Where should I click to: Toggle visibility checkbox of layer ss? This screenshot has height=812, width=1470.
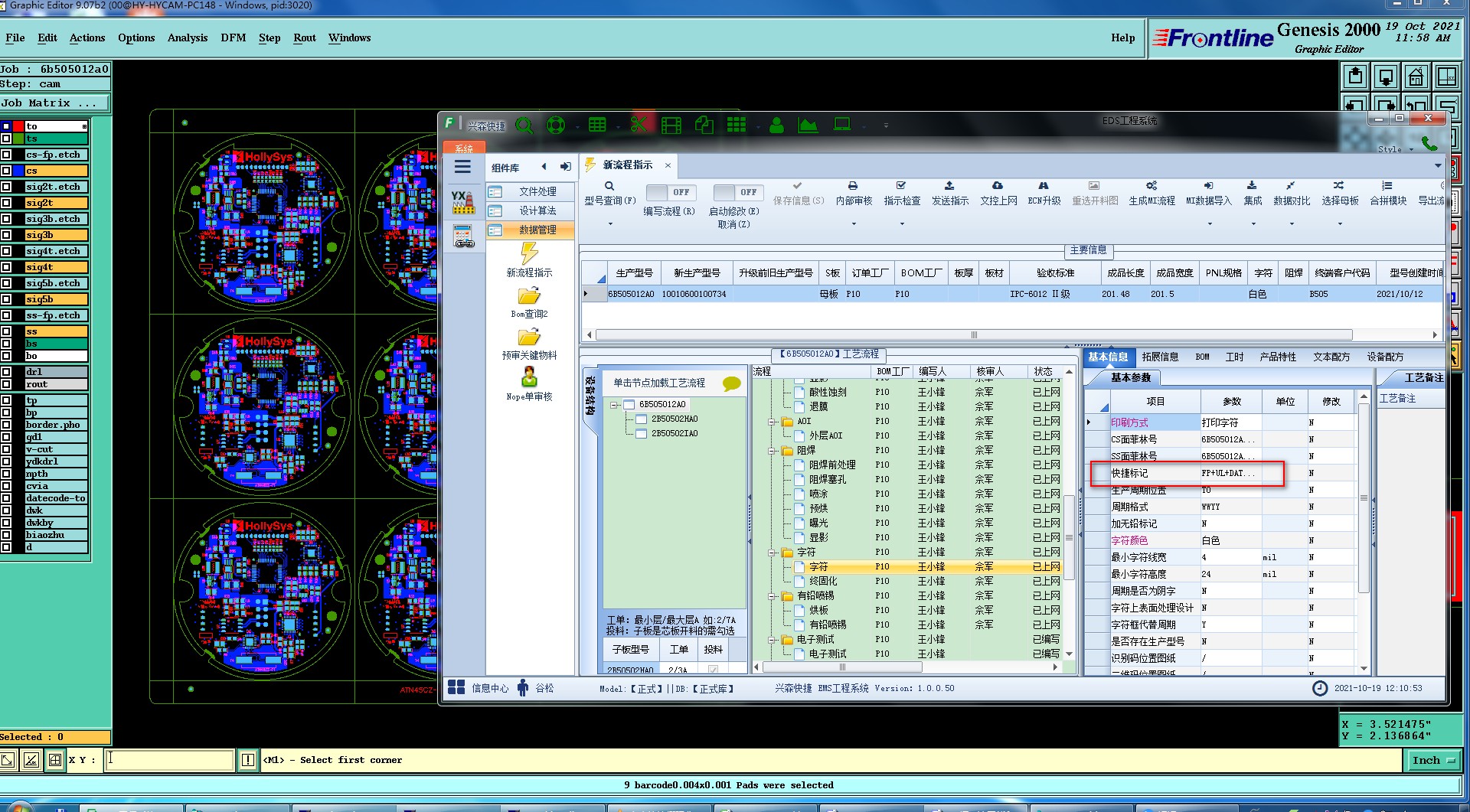[x=6, y=331]
